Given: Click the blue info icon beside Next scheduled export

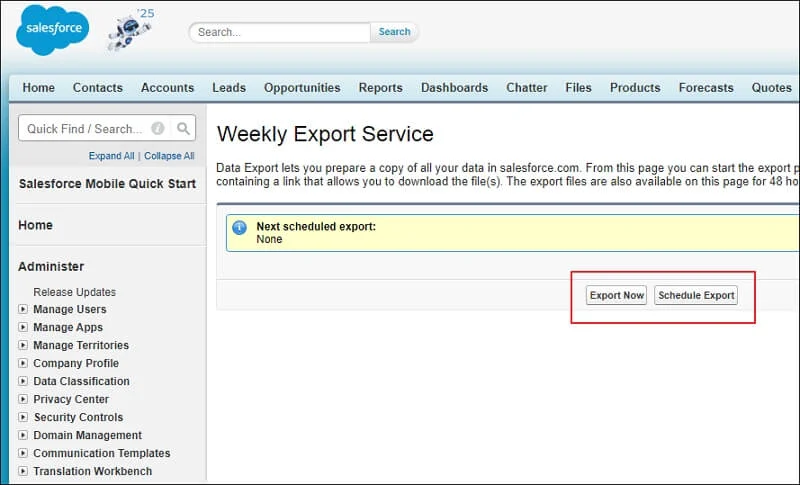Looking at the screenshot, I should [239, 227].
